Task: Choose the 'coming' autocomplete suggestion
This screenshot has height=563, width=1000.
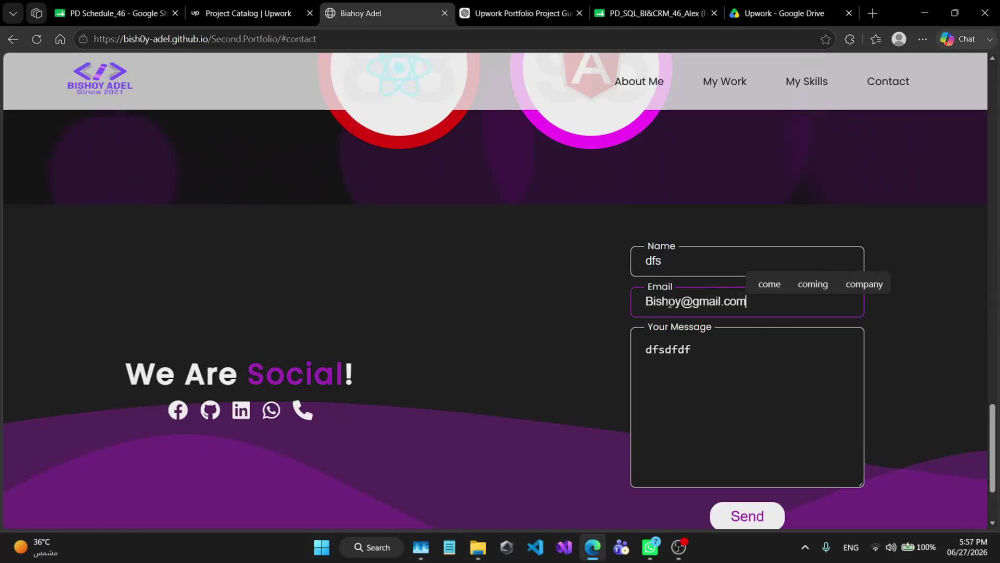Action: 812,284
